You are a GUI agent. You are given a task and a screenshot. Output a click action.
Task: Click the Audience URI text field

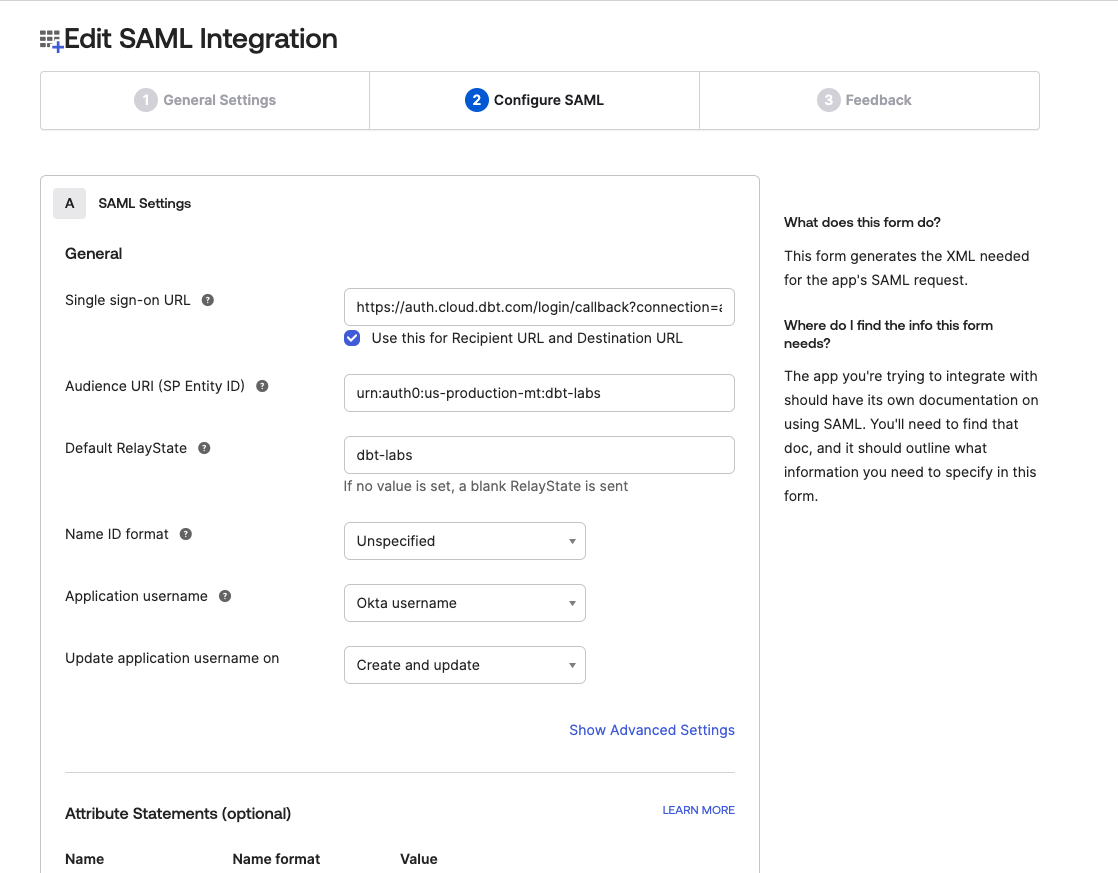pos(539,393)
